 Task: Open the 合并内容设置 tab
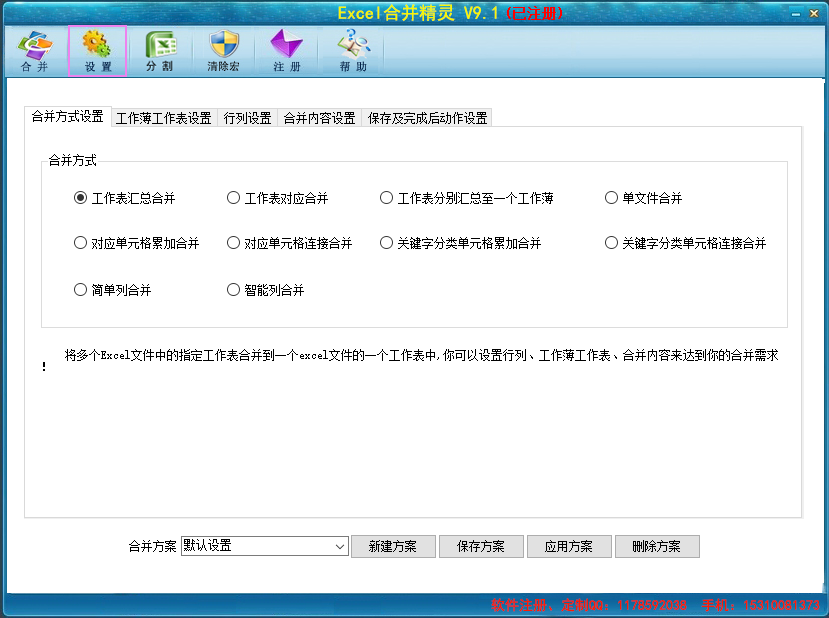click(x=319, y=118)
